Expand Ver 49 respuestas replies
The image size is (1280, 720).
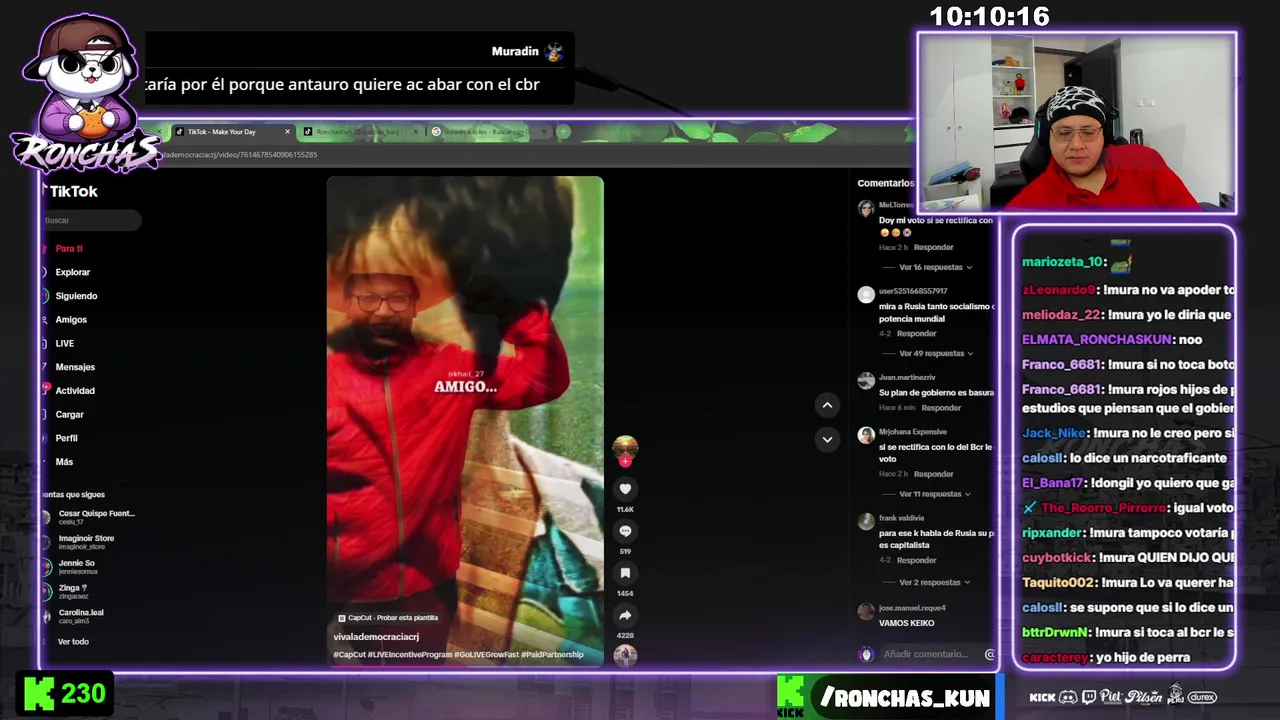click(x=936, y=353)
